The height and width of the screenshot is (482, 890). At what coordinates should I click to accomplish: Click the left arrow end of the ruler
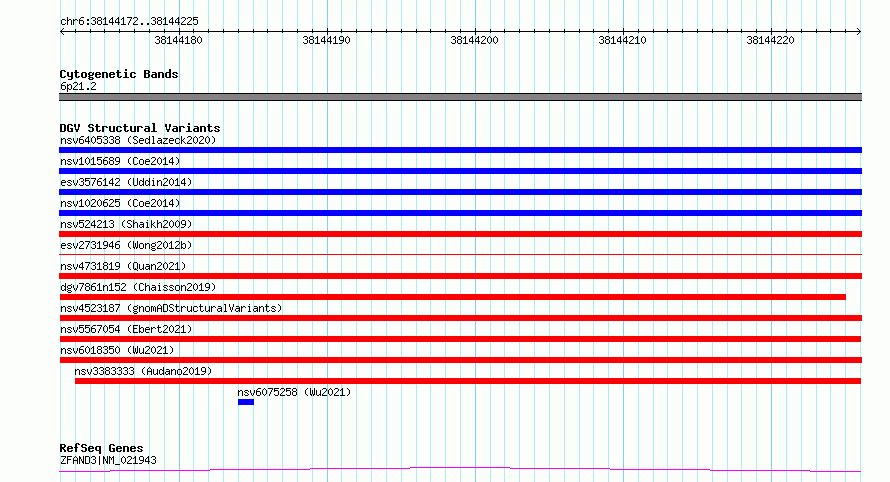pyautogui.click(x=62, y=32)
